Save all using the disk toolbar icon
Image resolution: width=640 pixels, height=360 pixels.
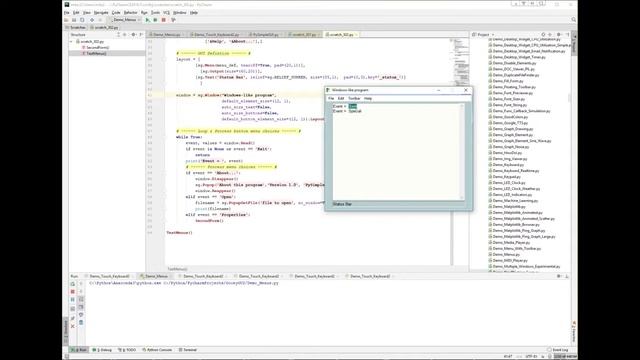74,20
